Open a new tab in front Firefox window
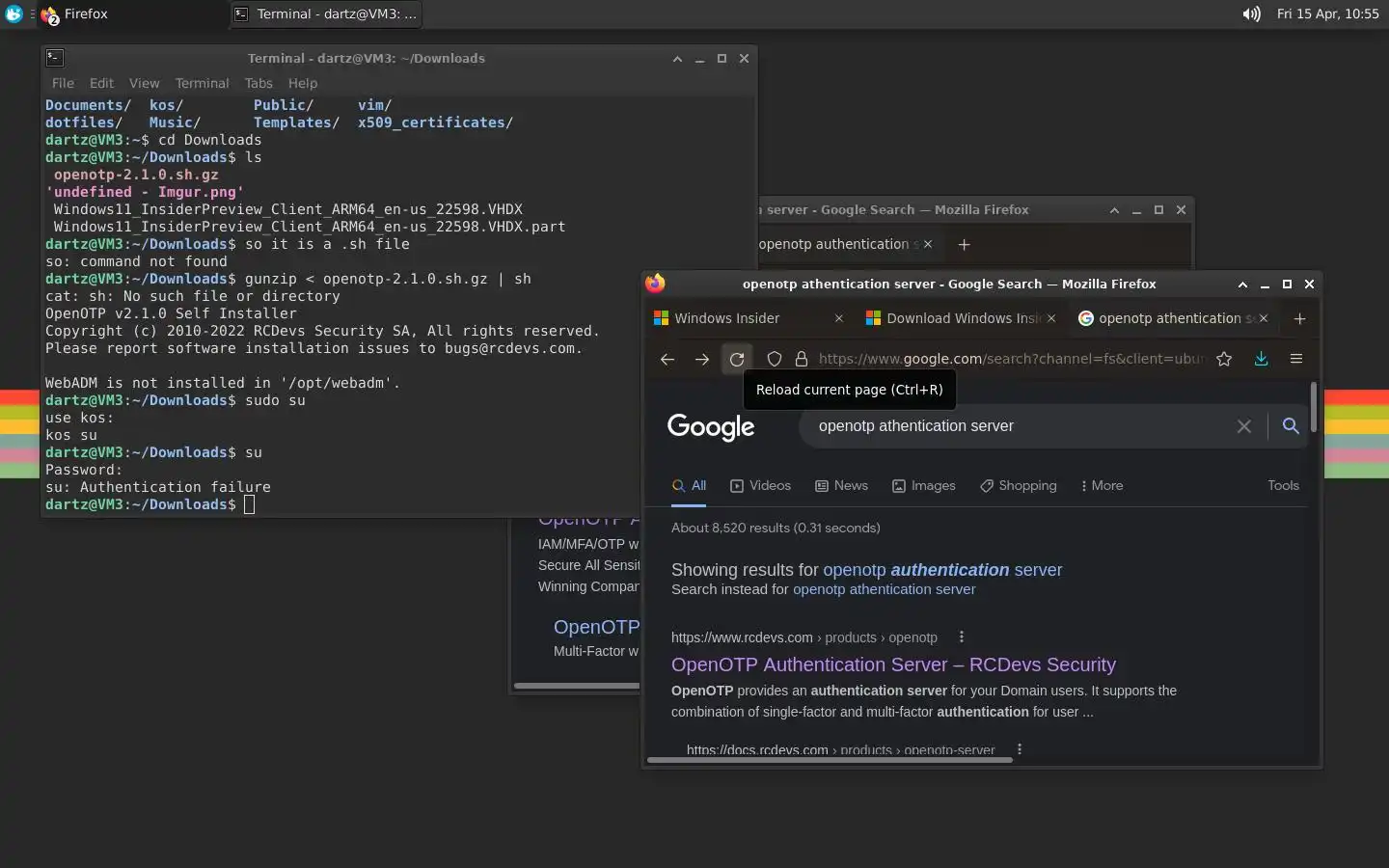The image size is (1389, 868). click(x=1299, y=318)
